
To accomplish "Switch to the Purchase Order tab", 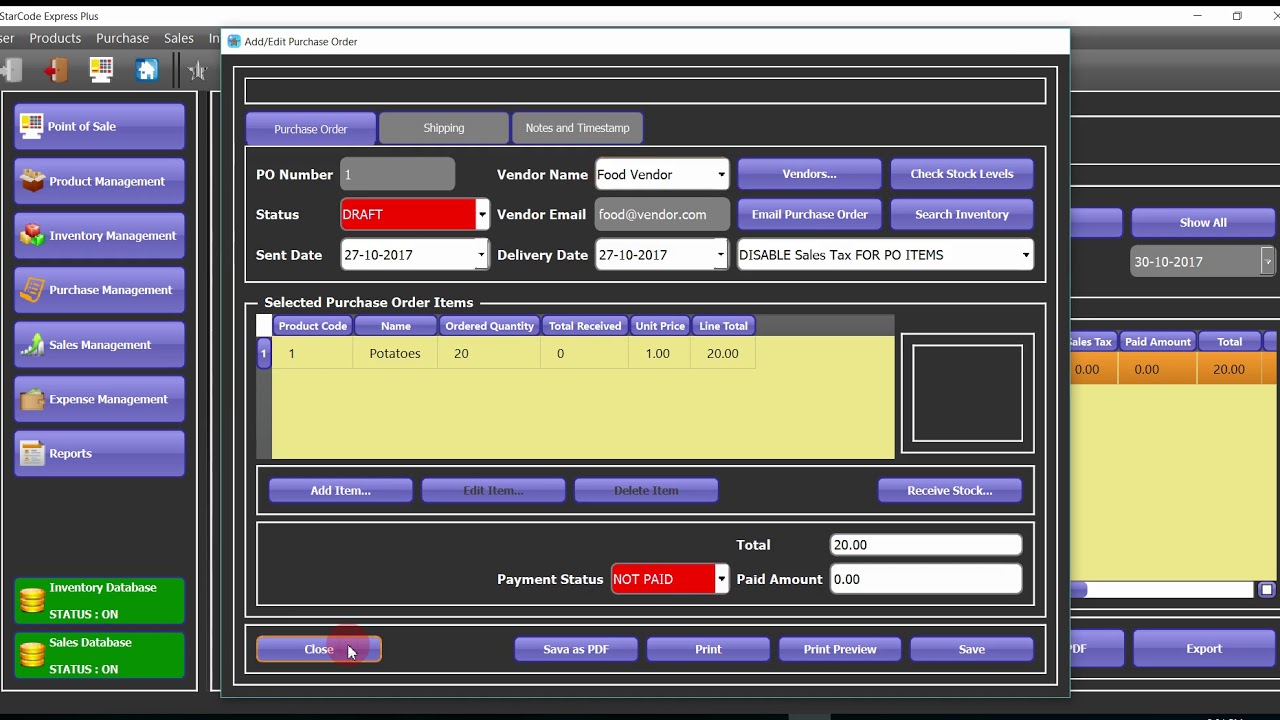I will pyautogui.click(x=311, y=129).
